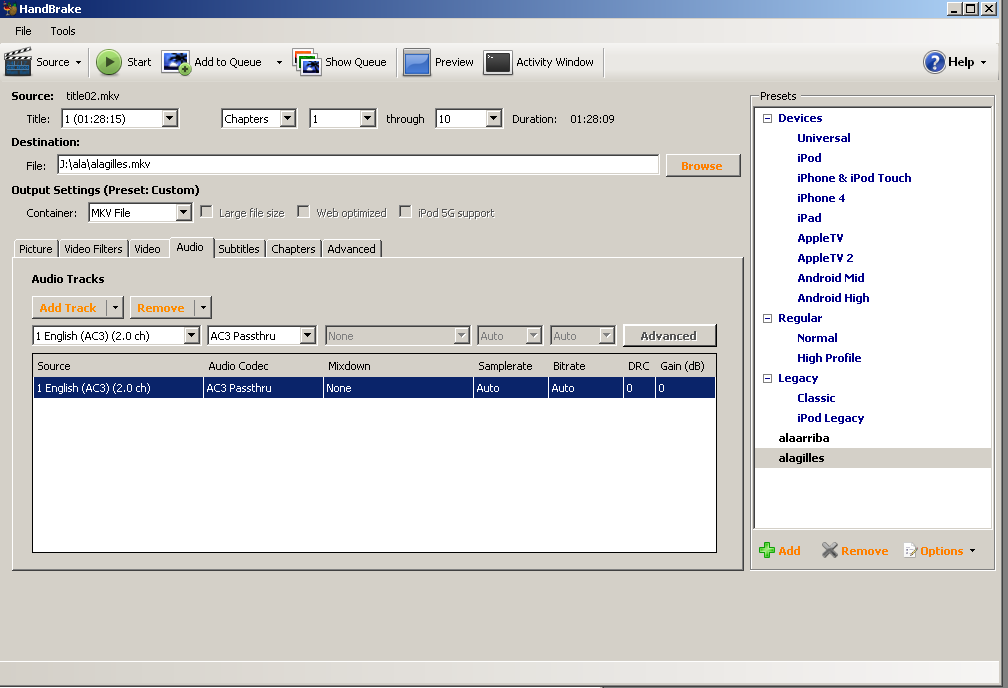Open the File menu
This screenshot has width=1008, height=688.
pos(23,31)
